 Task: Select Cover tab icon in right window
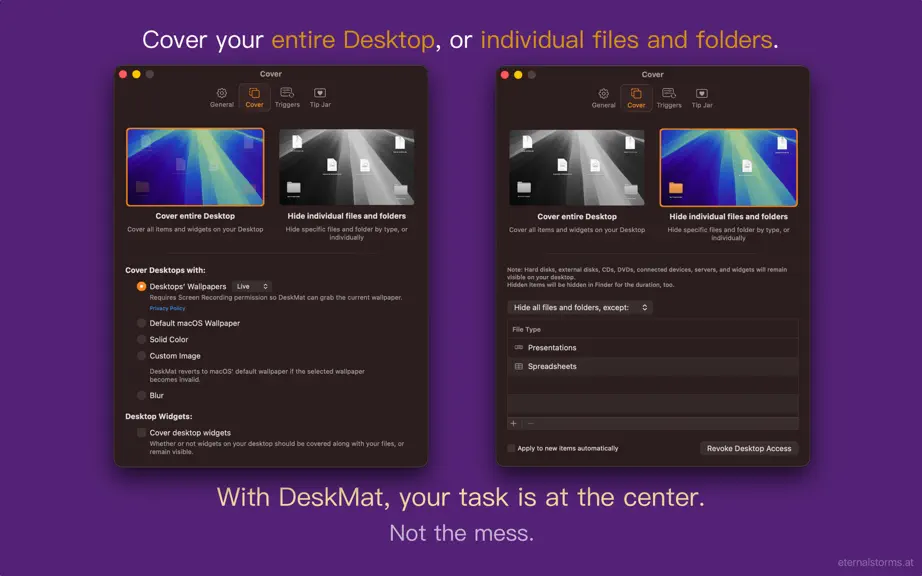click(x=636, y=94)
